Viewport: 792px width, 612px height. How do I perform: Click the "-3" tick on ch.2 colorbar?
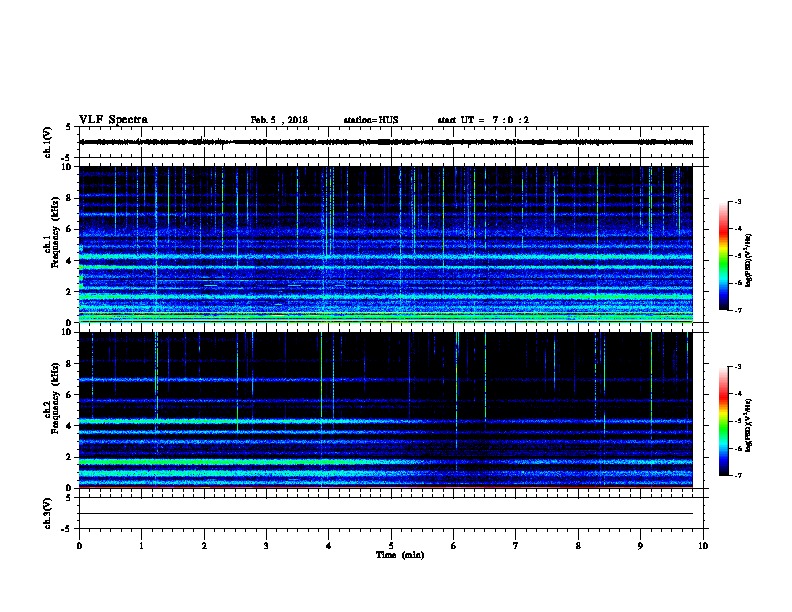click(x=737, y=367)
